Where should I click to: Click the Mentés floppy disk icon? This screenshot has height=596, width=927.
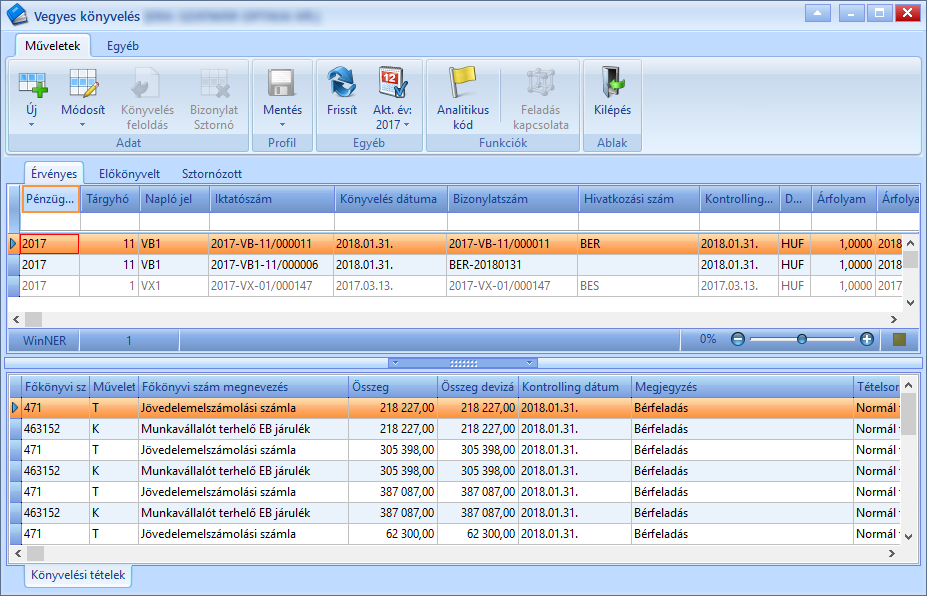click(x=282, y=83)
